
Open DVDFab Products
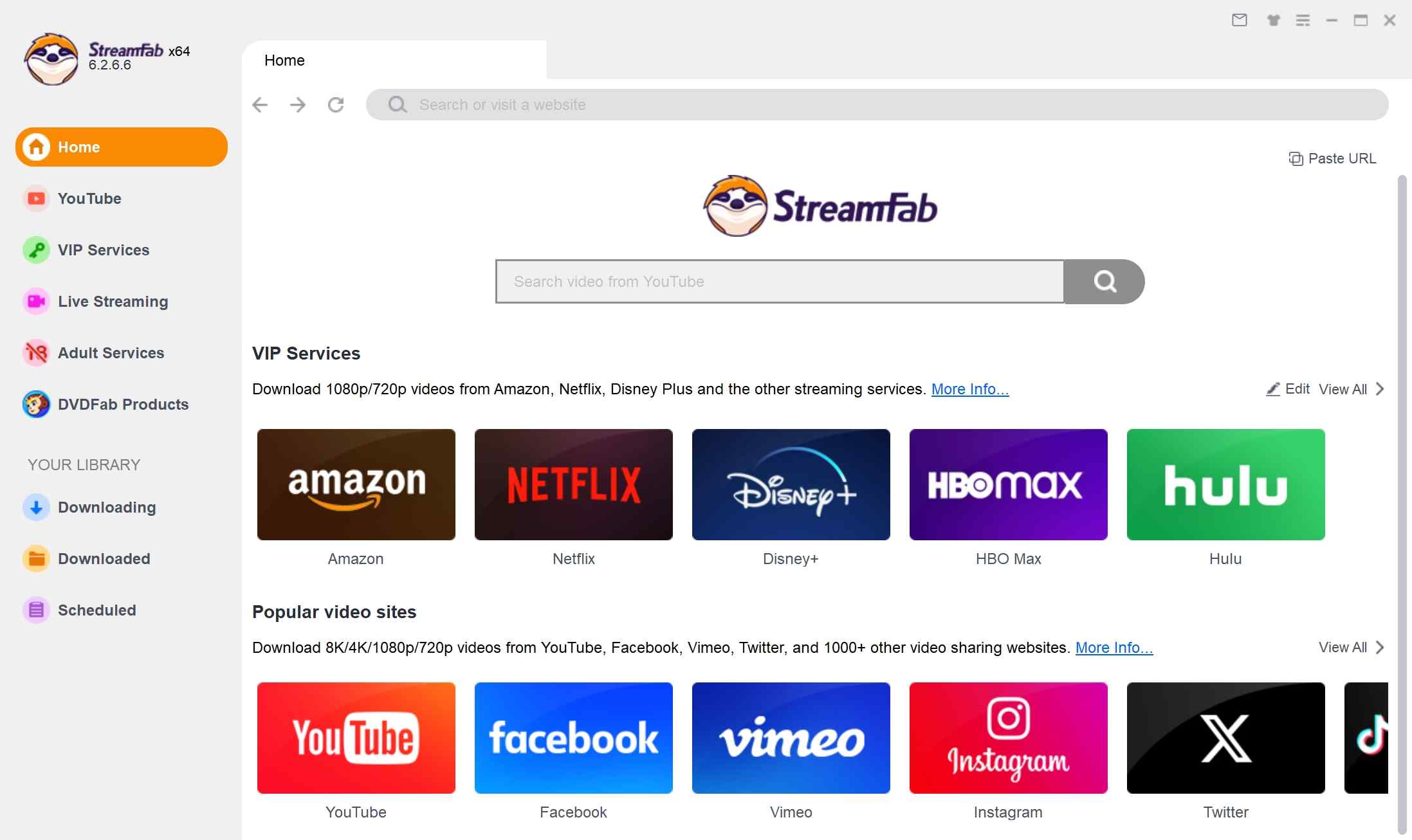coord(123,404)
